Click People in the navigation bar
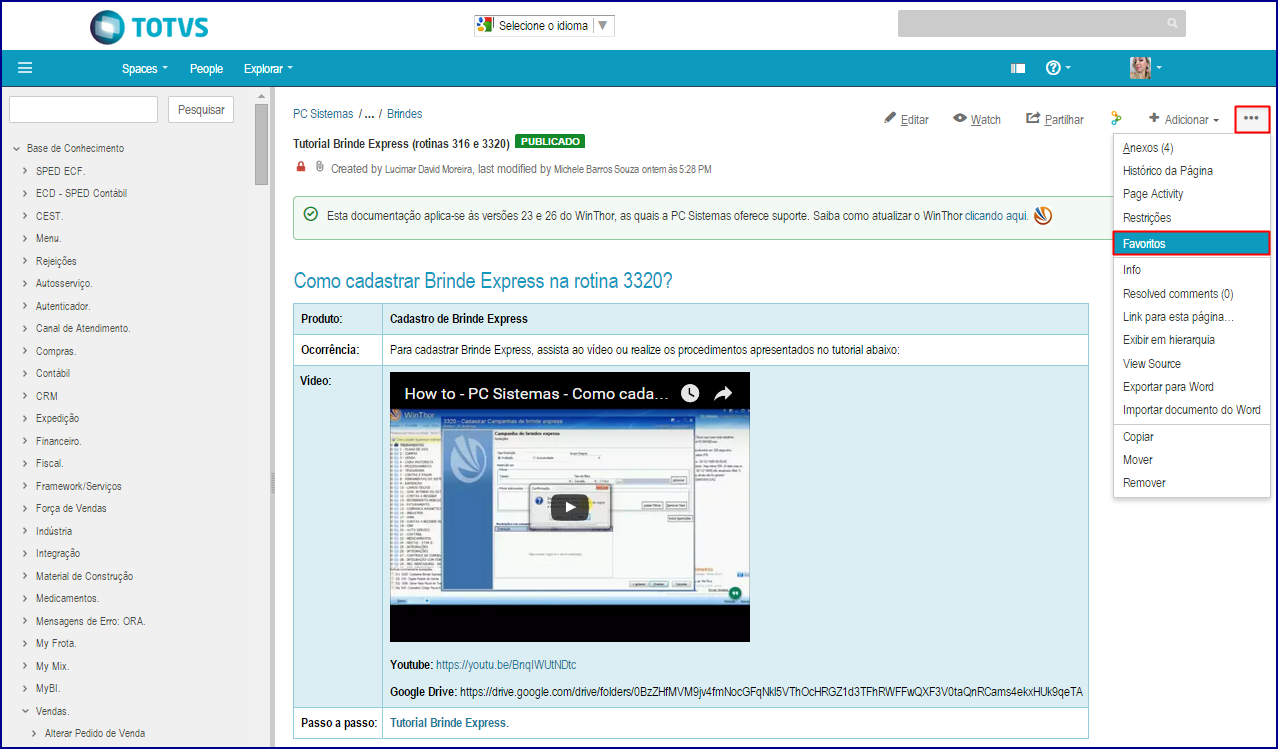Image resolution: width=1278 pixels, height=749 pixels. tap(206, 69)
